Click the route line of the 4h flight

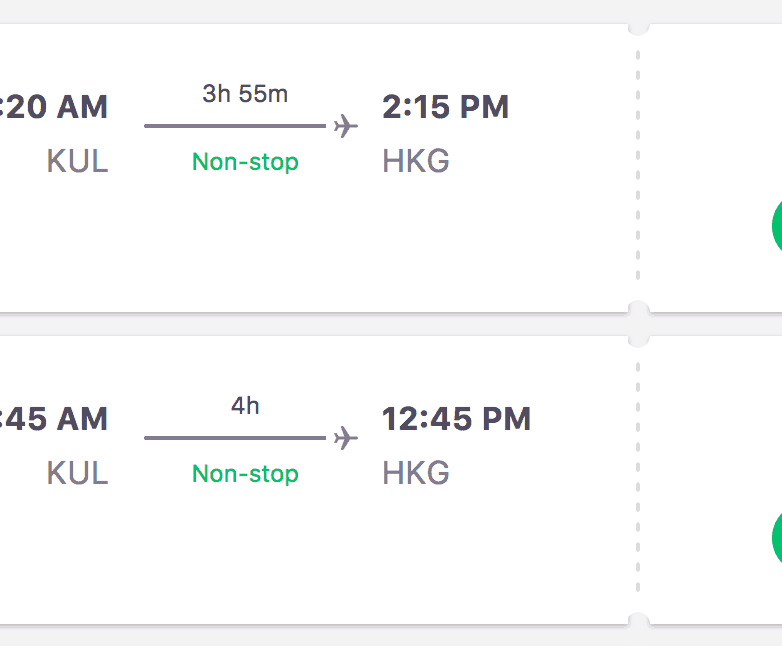235,438
